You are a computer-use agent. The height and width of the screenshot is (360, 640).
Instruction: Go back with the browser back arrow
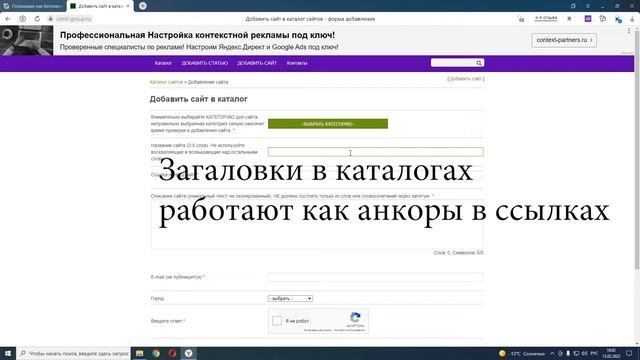[x=8, y=19]
